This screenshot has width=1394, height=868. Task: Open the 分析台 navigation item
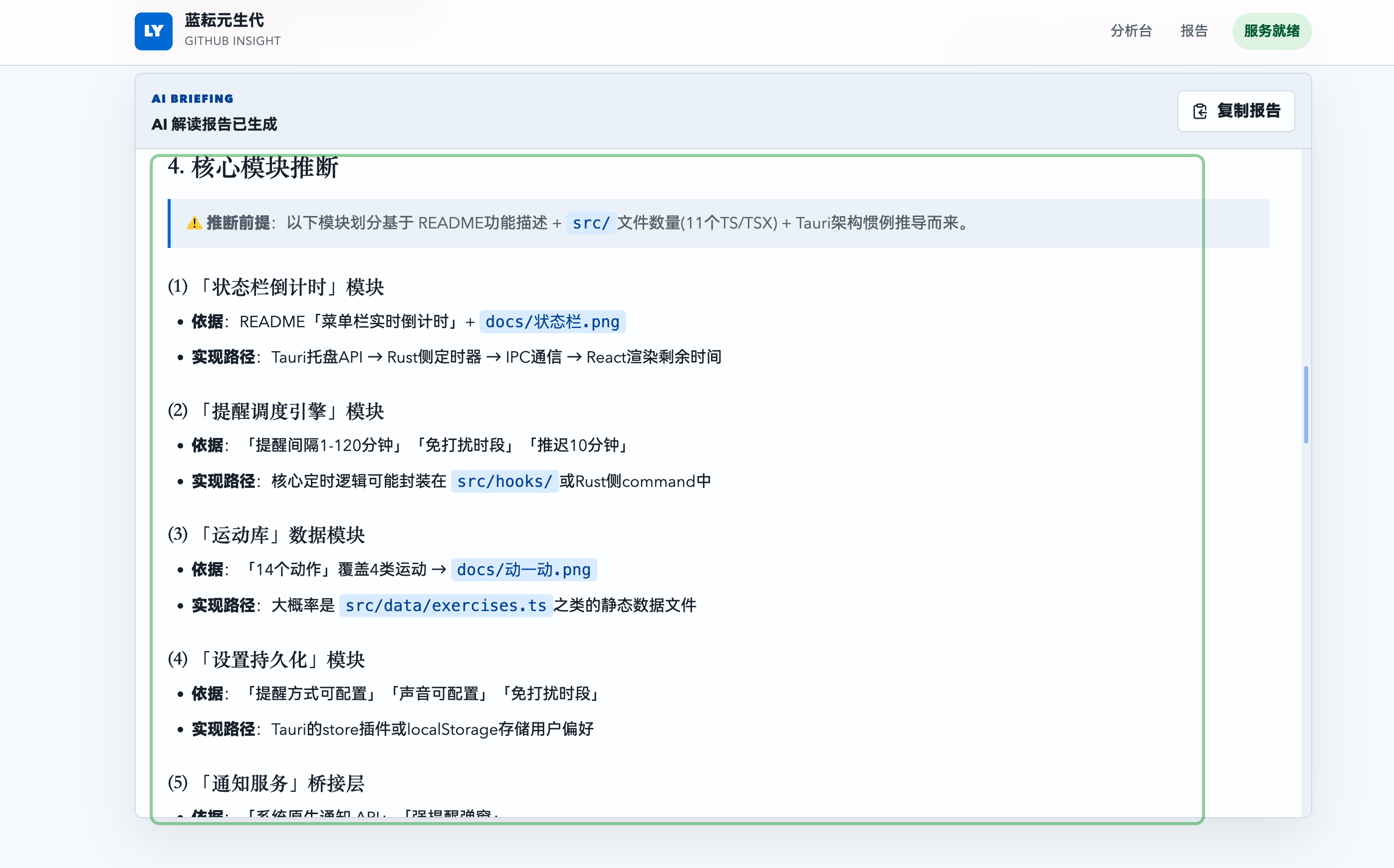click(x=1131, y=31)
